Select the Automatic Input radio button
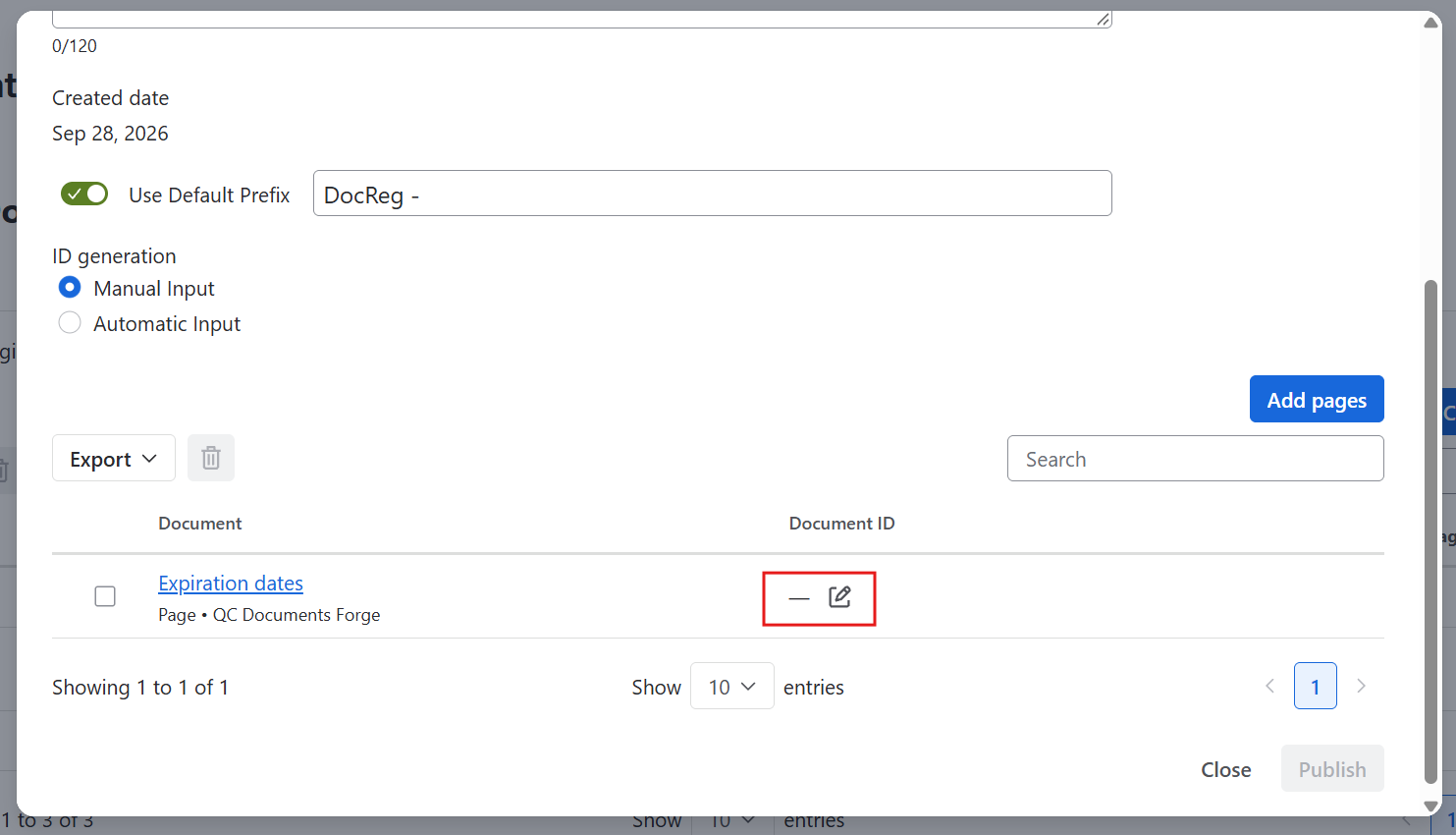This screenshot has height=835, width=1456. pyautogui.click(x=70, y=323)
